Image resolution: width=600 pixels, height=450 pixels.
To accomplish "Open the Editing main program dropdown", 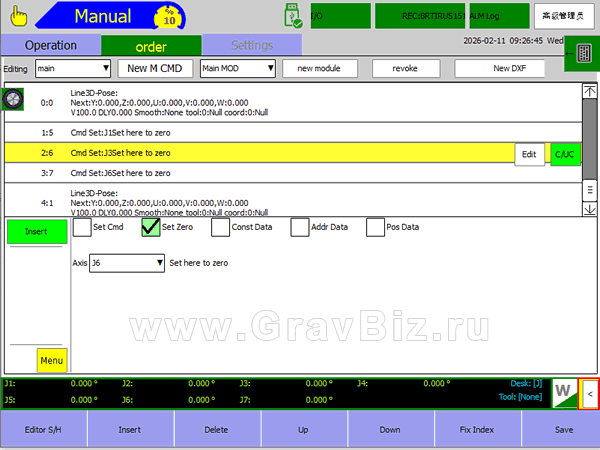I will click(72, 68).
